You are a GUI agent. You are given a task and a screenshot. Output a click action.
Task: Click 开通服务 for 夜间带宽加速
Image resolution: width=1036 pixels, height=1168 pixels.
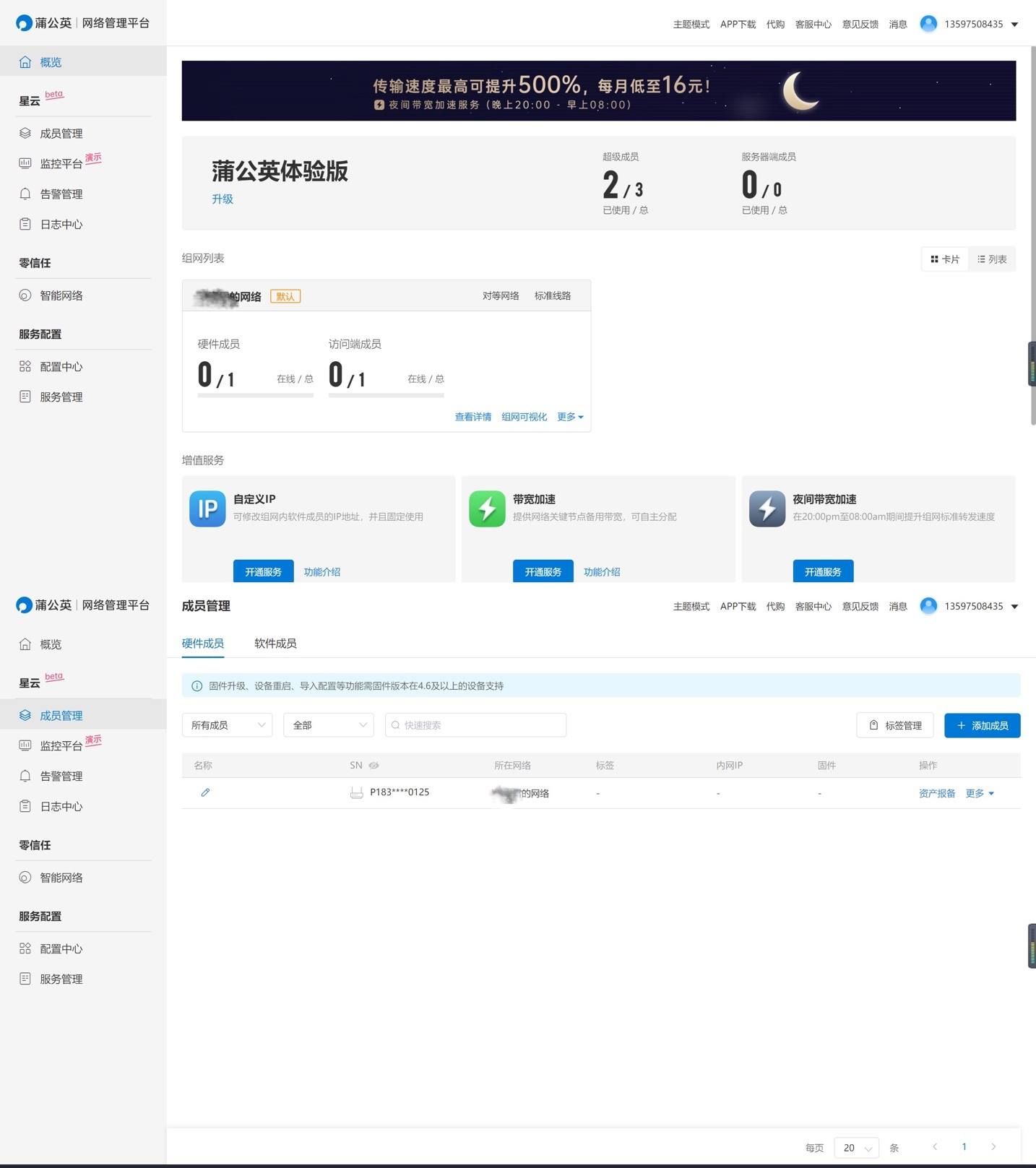[x=823, y=571]
